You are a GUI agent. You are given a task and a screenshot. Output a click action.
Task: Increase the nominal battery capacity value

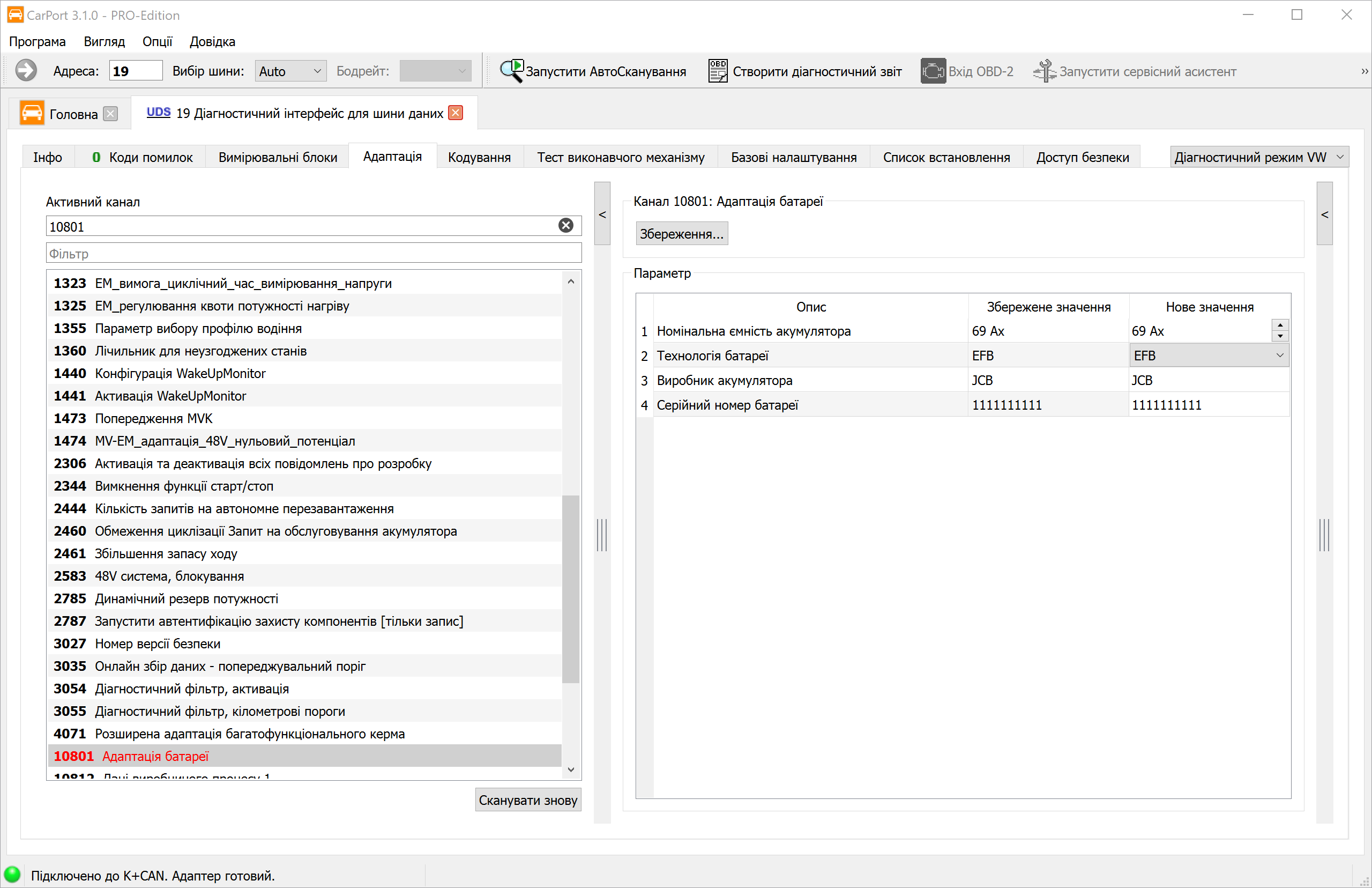(x=1280, y=325)
